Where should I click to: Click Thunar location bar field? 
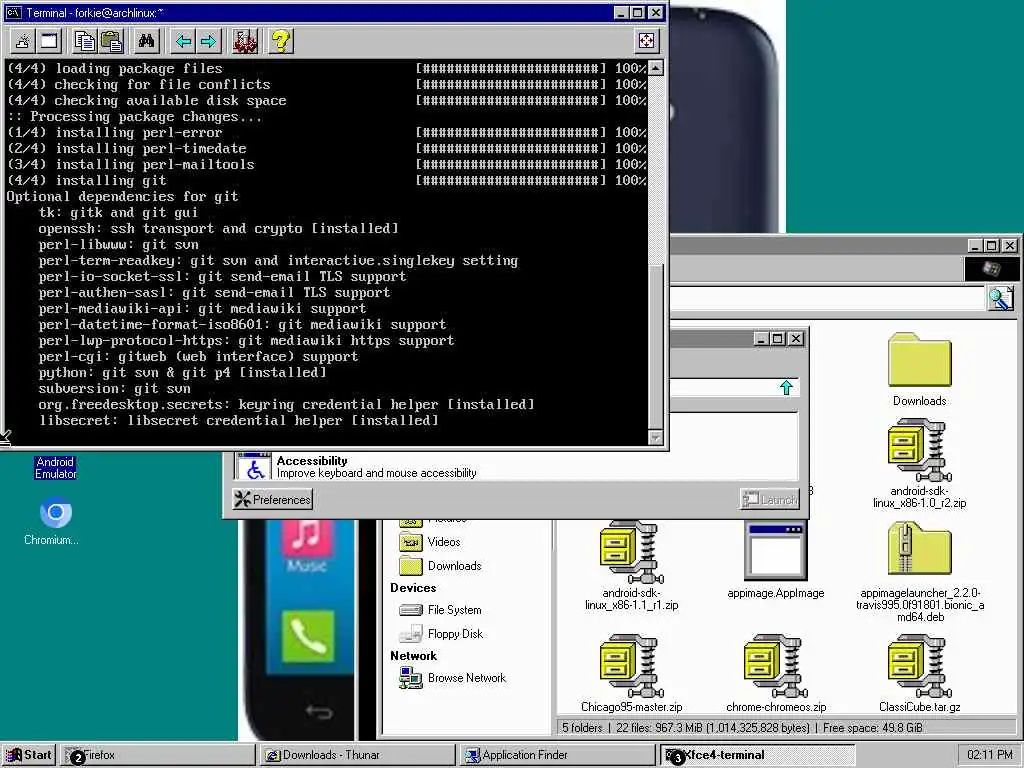(x=827, y=298)
